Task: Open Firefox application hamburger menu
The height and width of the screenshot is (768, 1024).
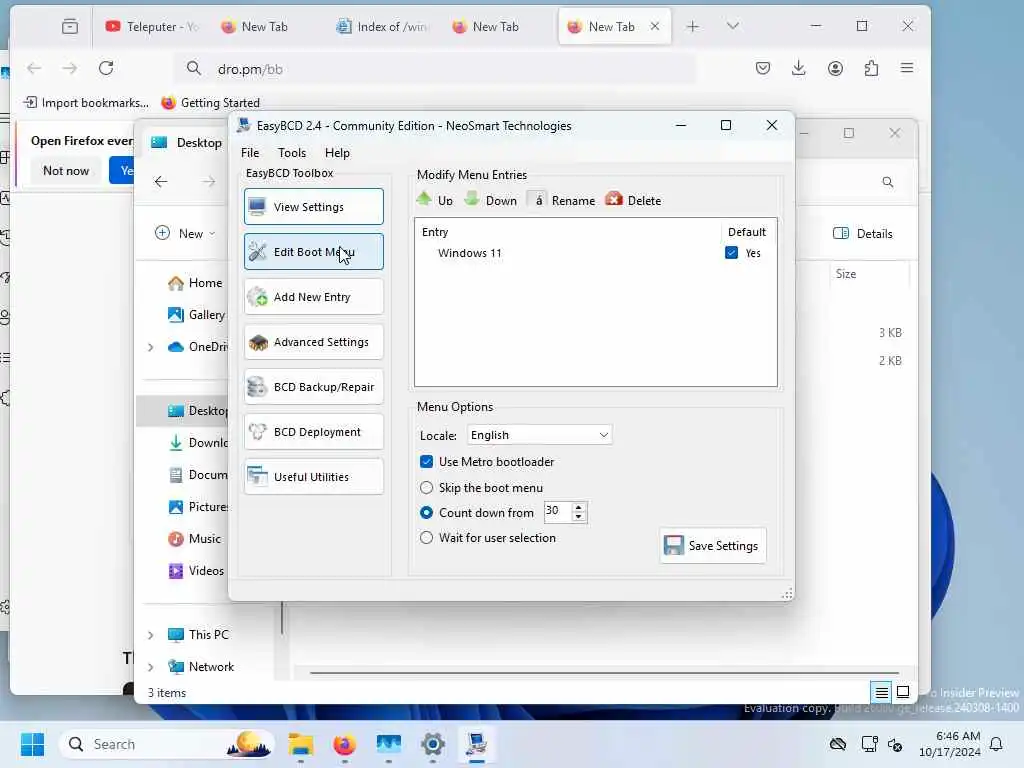Action: pyautogui.click(x=907, y=68)
